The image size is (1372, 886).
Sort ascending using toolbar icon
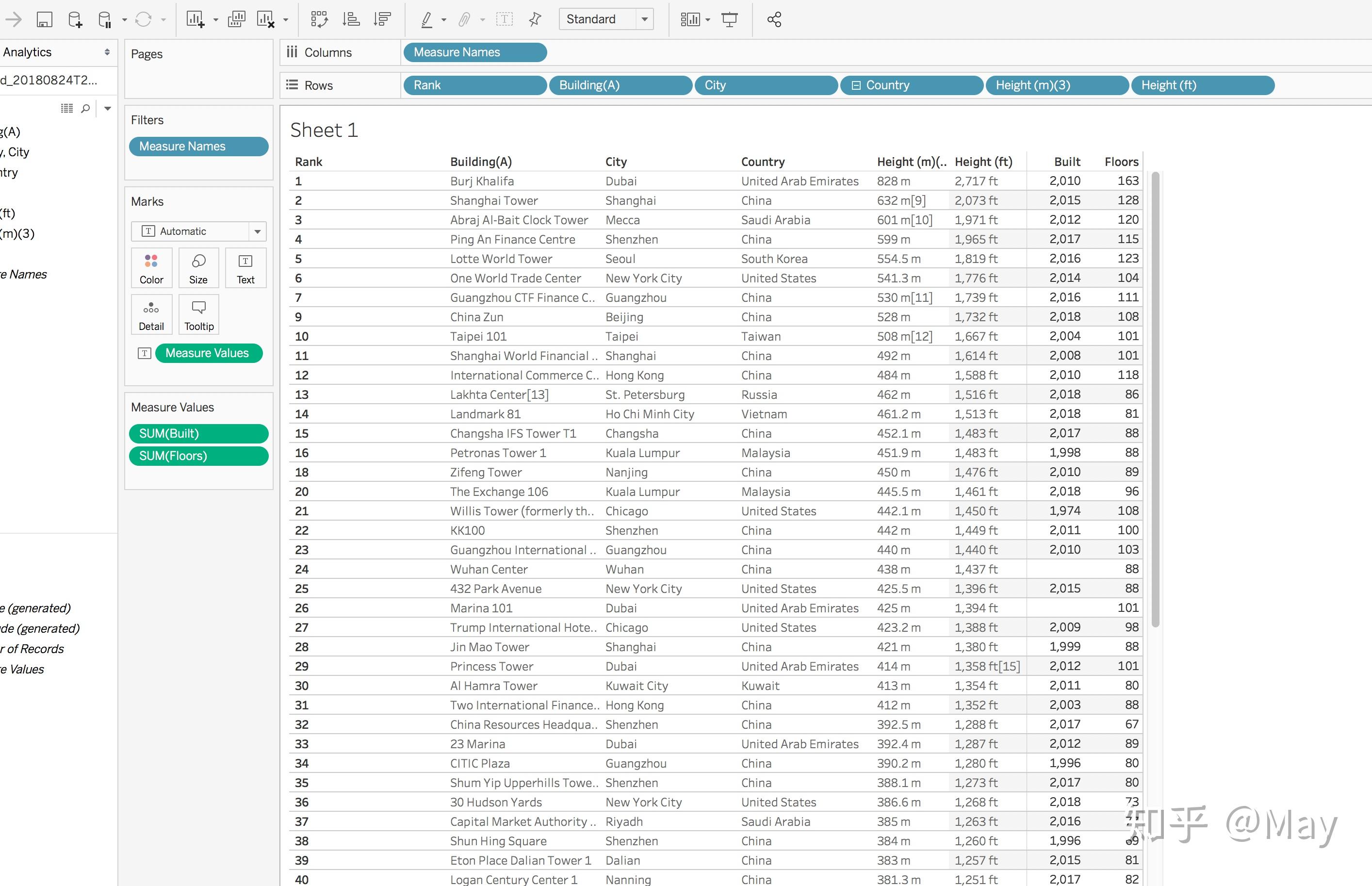[x=351, y=19]
